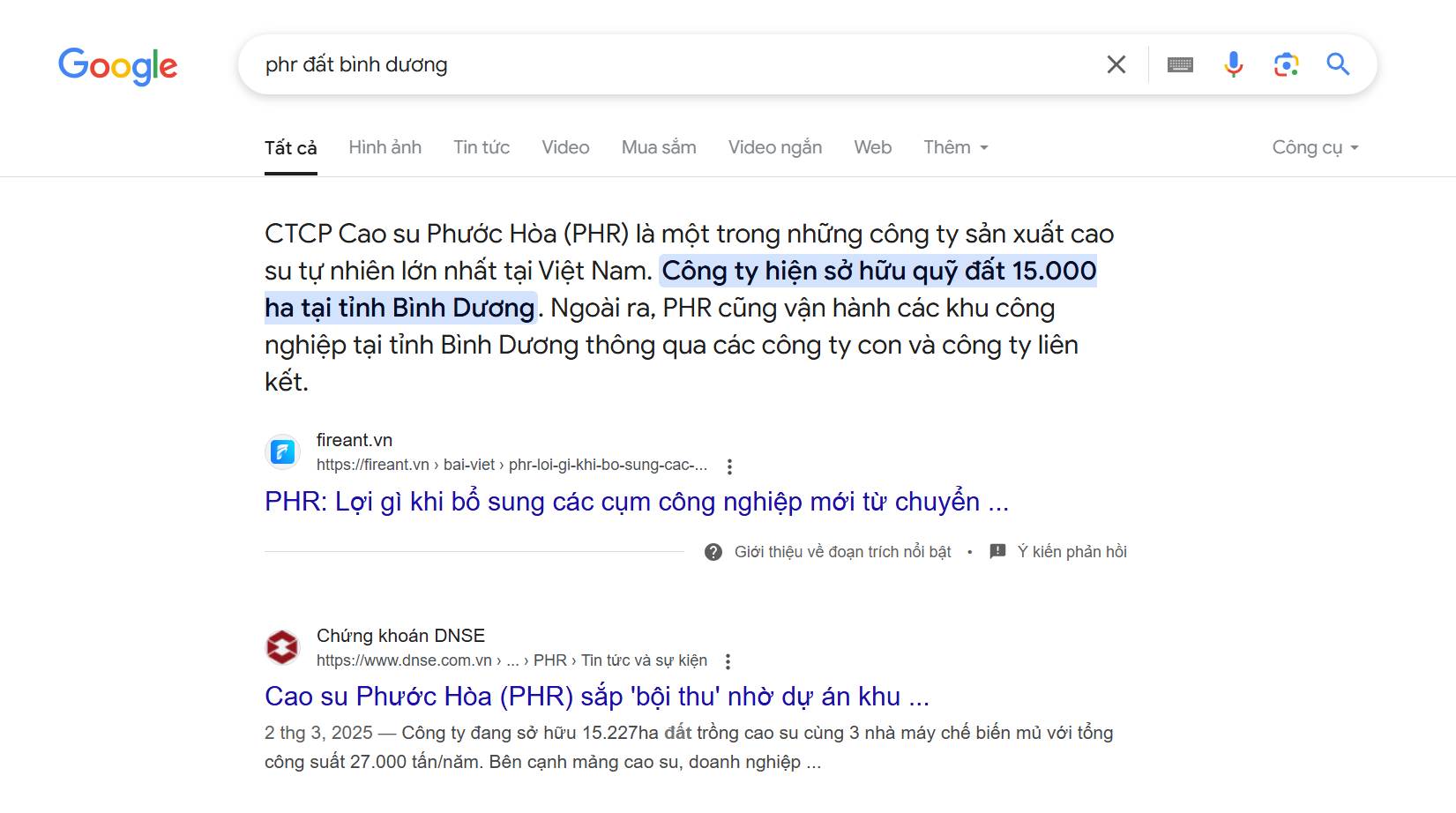Open the 'Cao su Phước Hòa (PHR) sắp bội thu' link
The width and height of the screenshot is (1456, 813).
pyautogui.click(x=597, y=697)
